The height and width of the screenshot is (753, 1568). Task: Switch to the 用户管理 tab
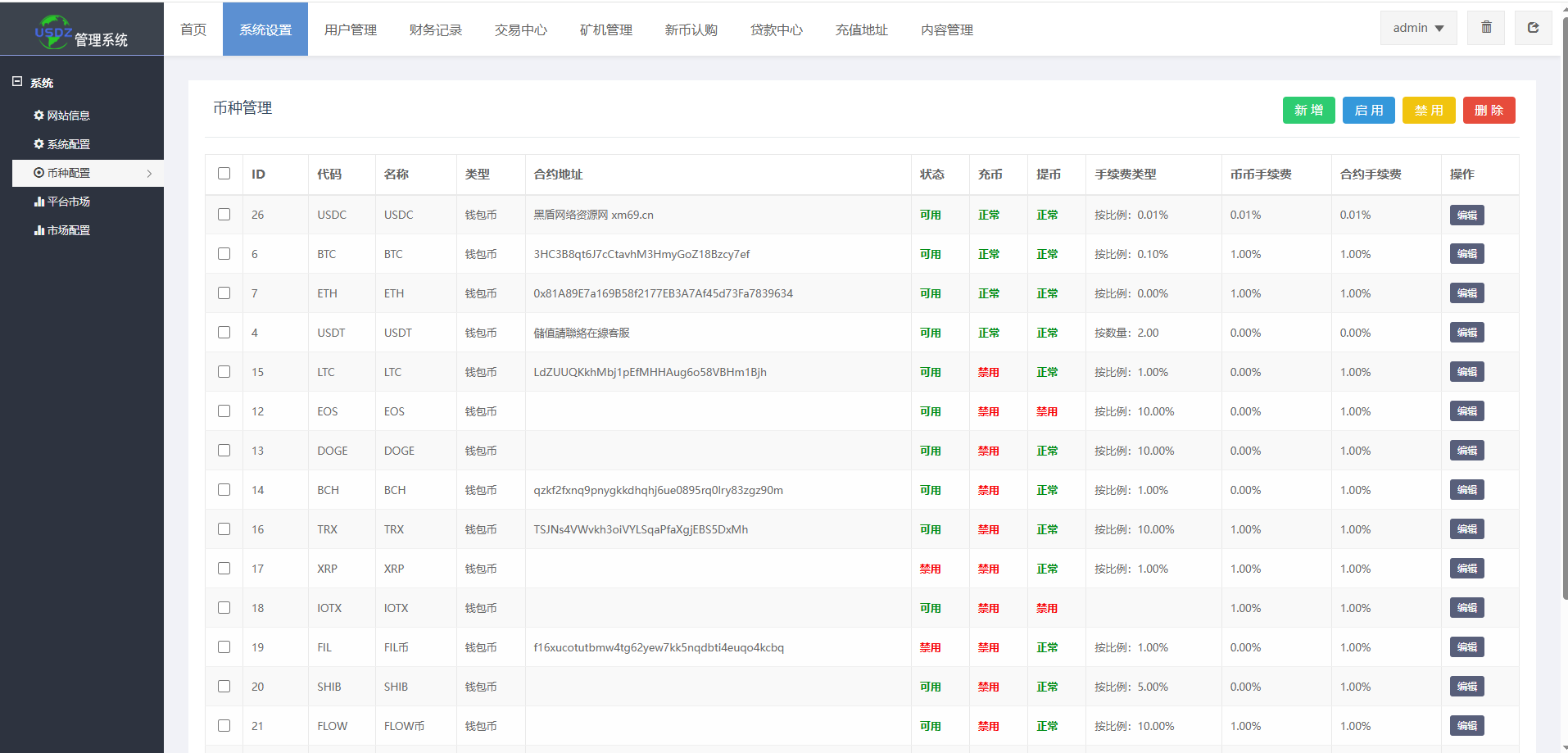coord(351,29)
